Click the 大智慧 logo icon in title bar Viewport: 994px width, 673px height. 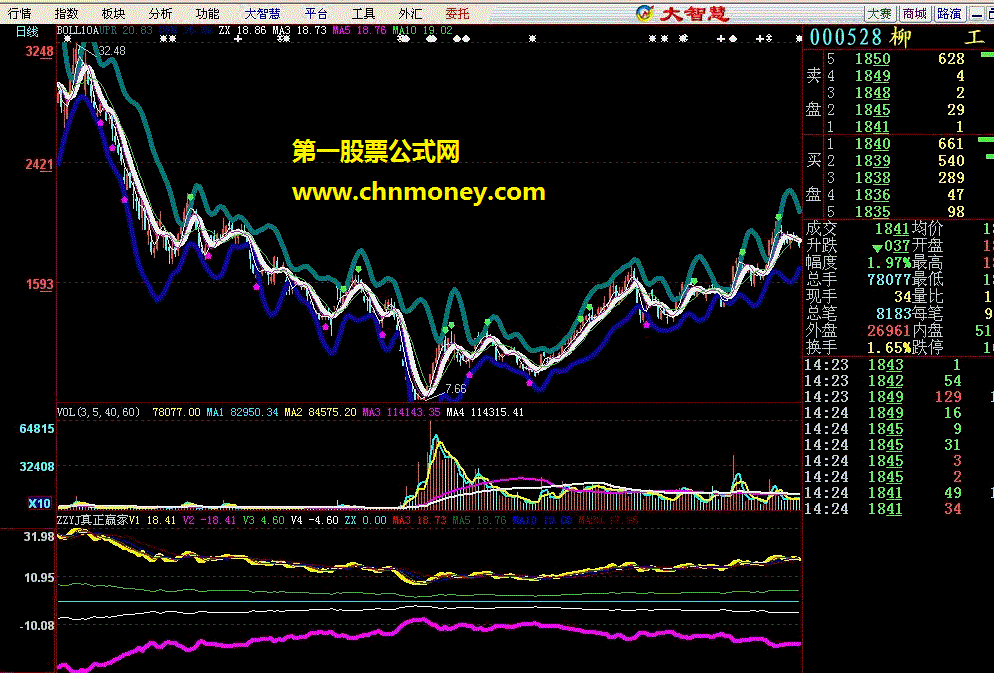click(x=645, y=13)
